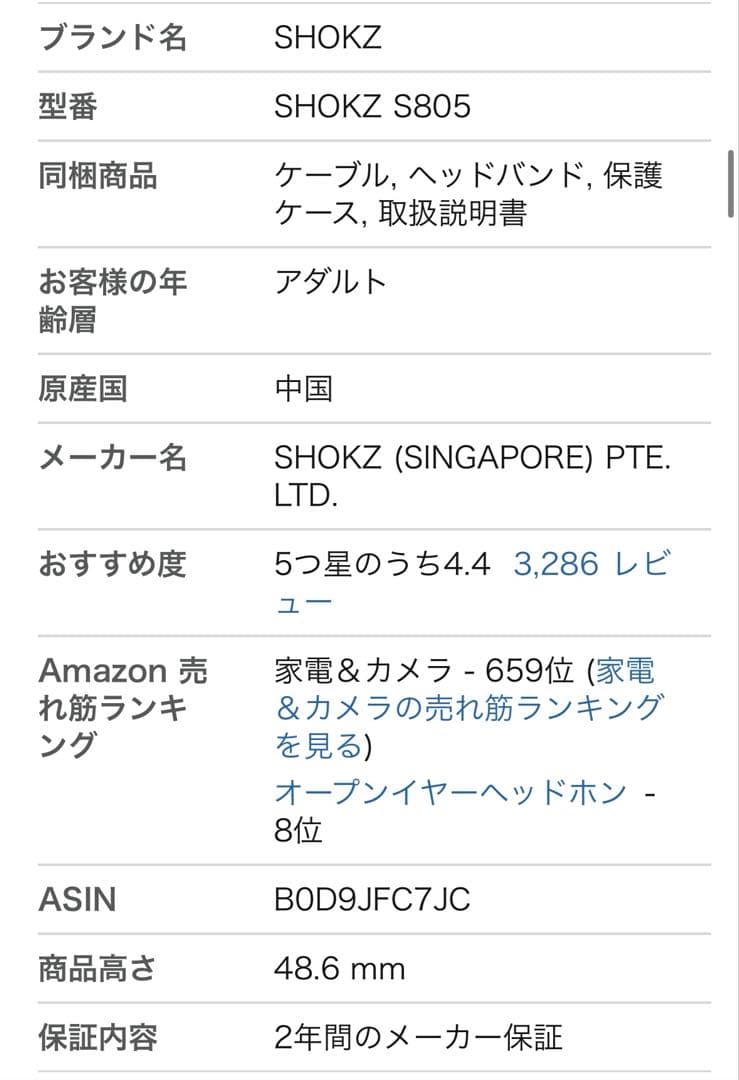
Task: Click the 48.6 mm product height value
Action: 339,968
